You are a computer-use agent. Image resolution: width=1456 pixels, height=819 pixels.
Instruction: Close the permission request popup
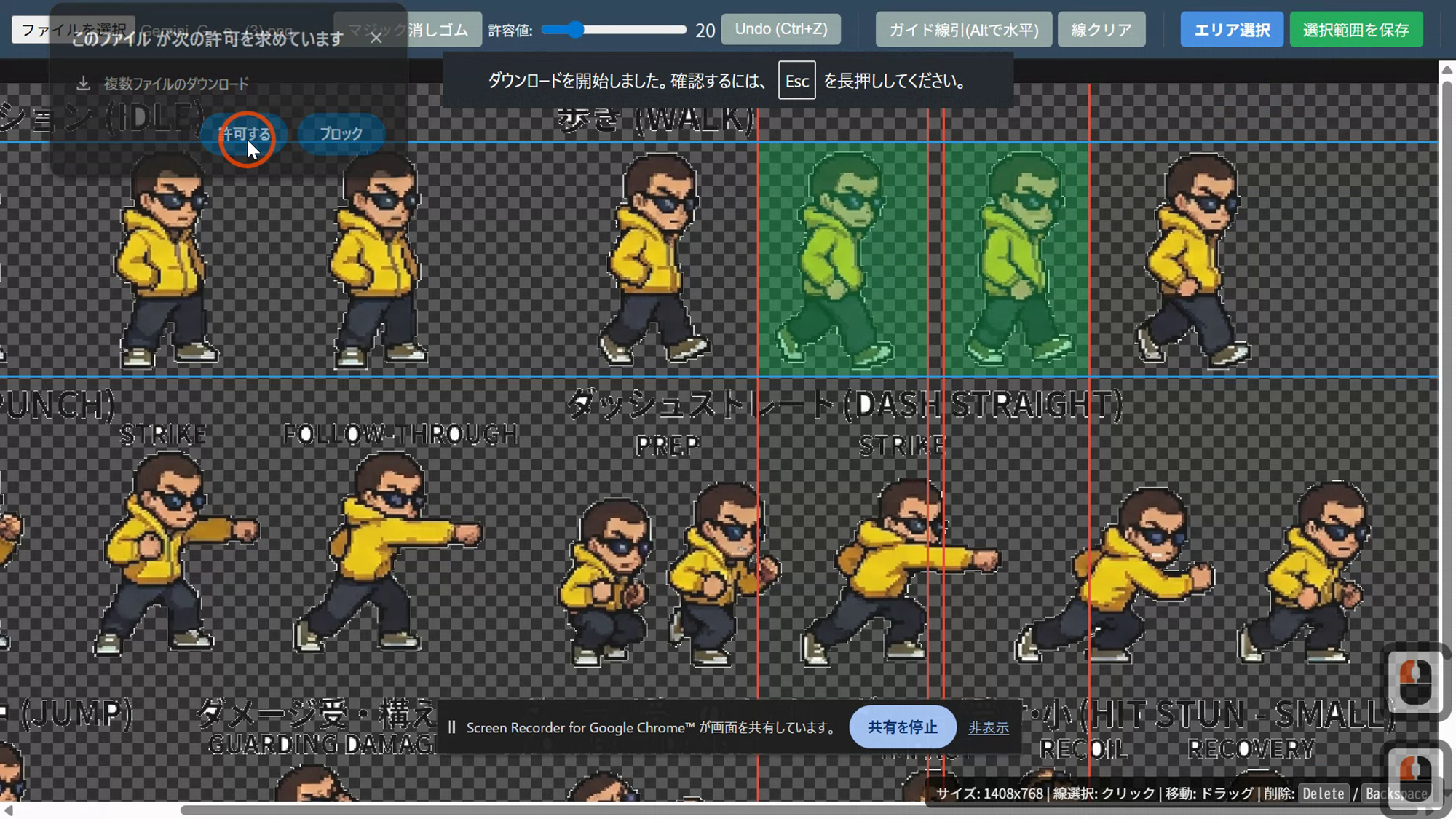[376, 38]
